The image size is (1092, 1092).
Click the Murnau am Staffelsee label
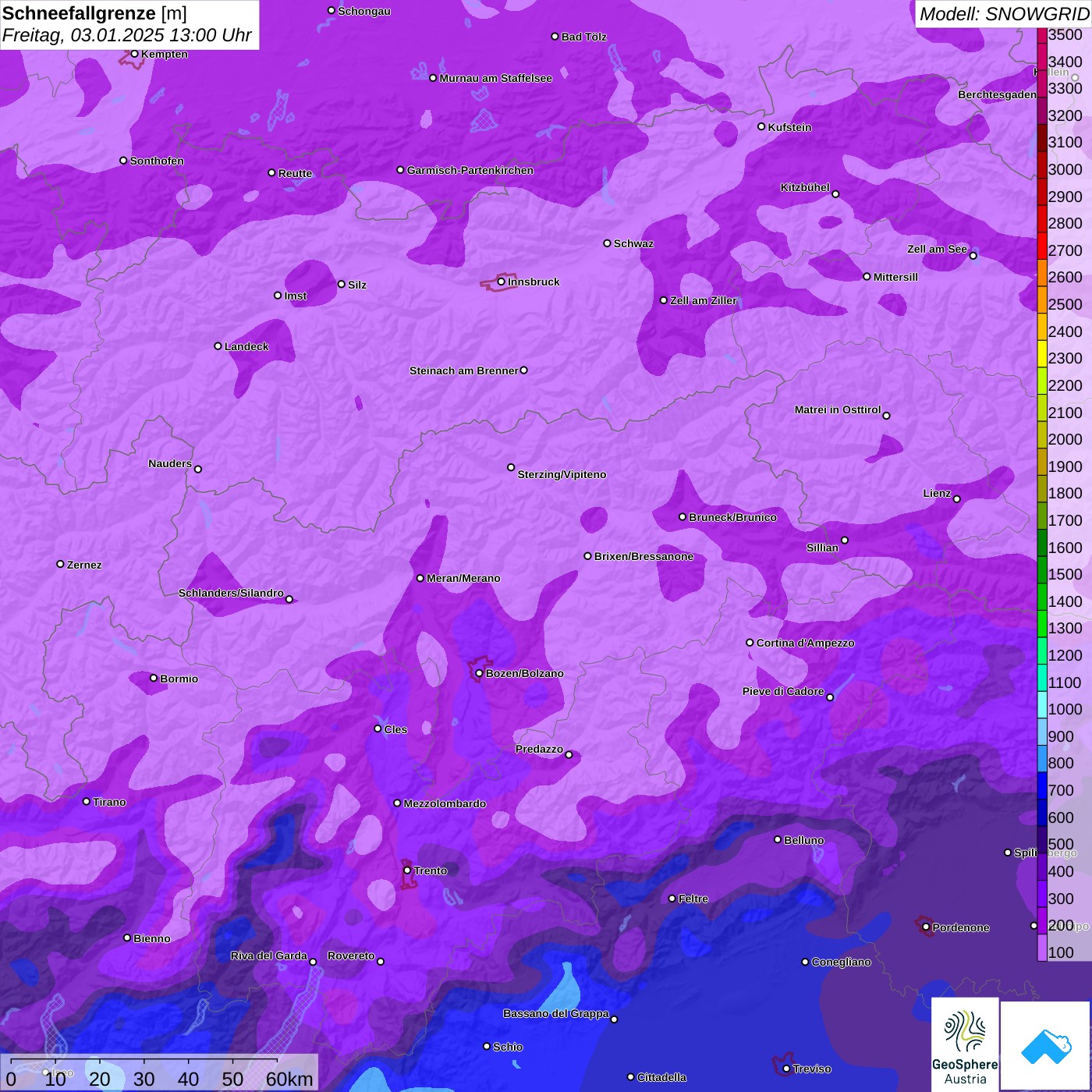click(495, 78)
